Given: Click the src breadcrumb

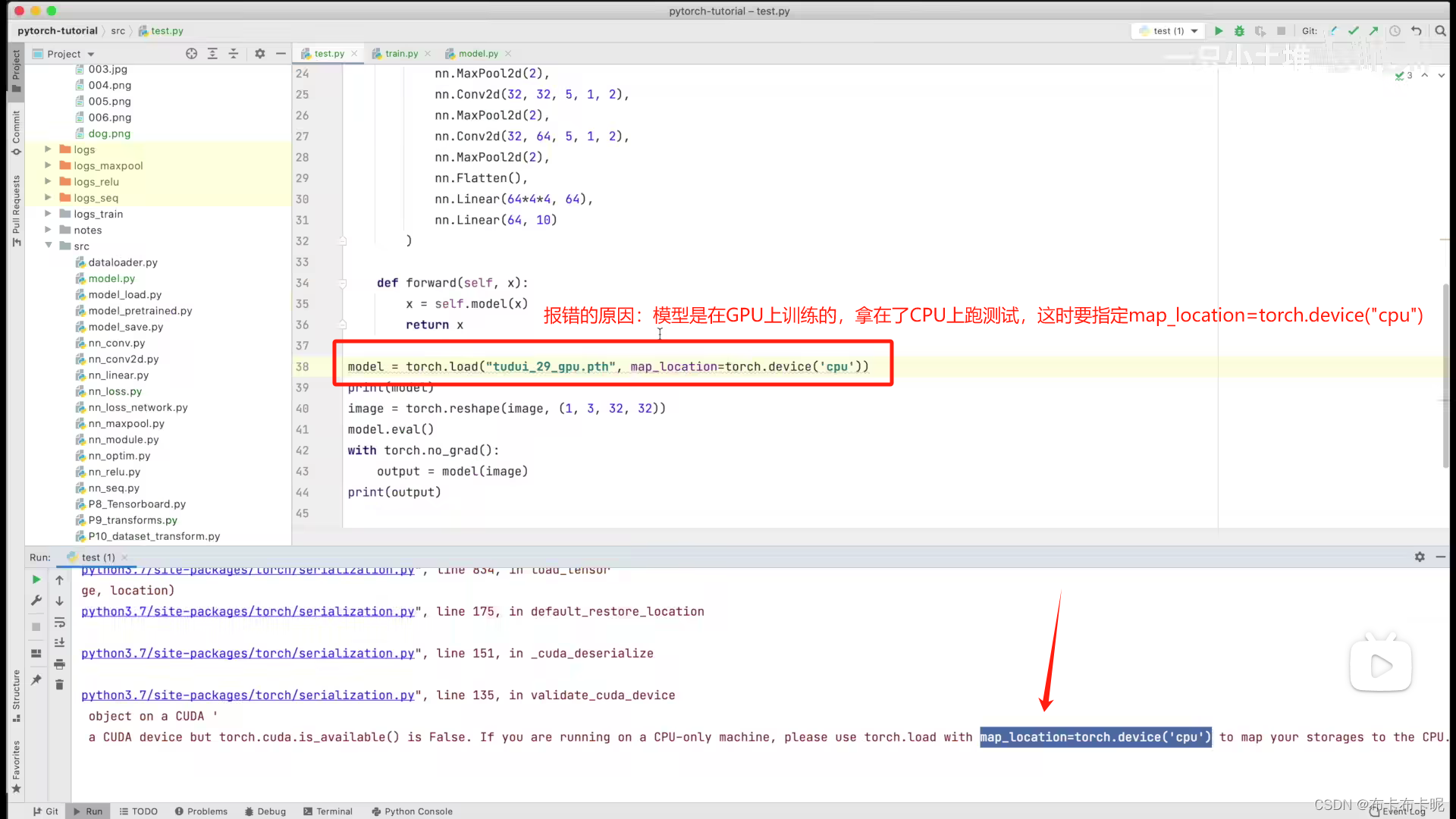Looking at the screenshot, I should (x=118, y=31).
